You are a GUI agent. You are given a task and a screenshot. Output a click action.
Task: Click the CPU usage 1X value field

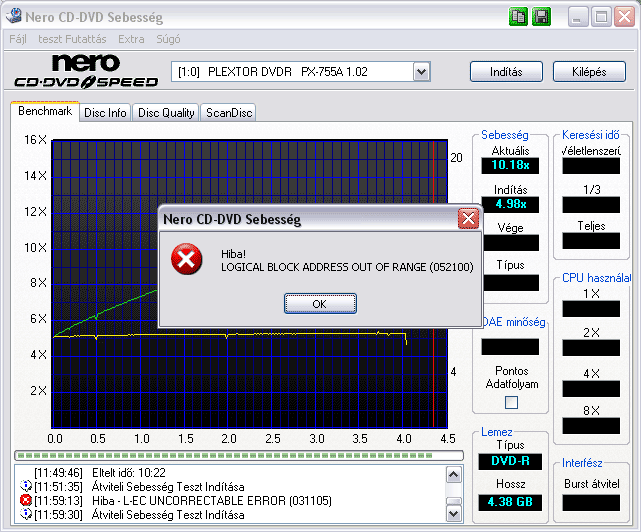[591, 309]
